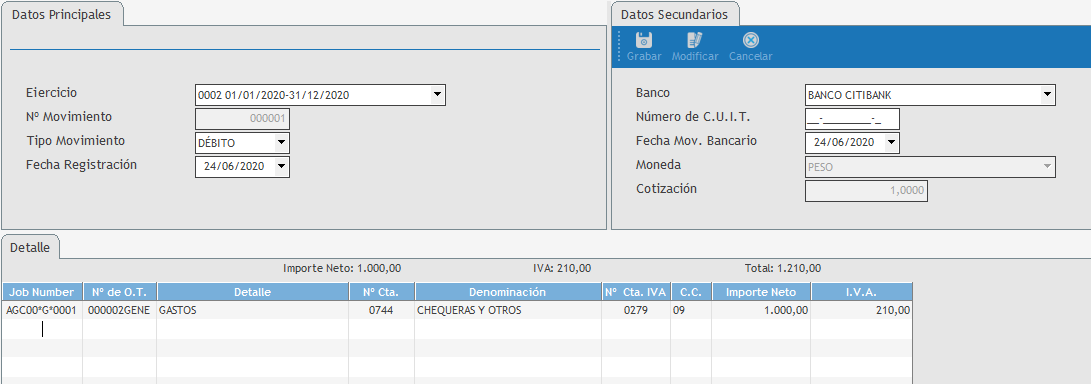
Task: Expand the Tipo Movimiento DÉBITO dropdown
Action: coord(281,143)
